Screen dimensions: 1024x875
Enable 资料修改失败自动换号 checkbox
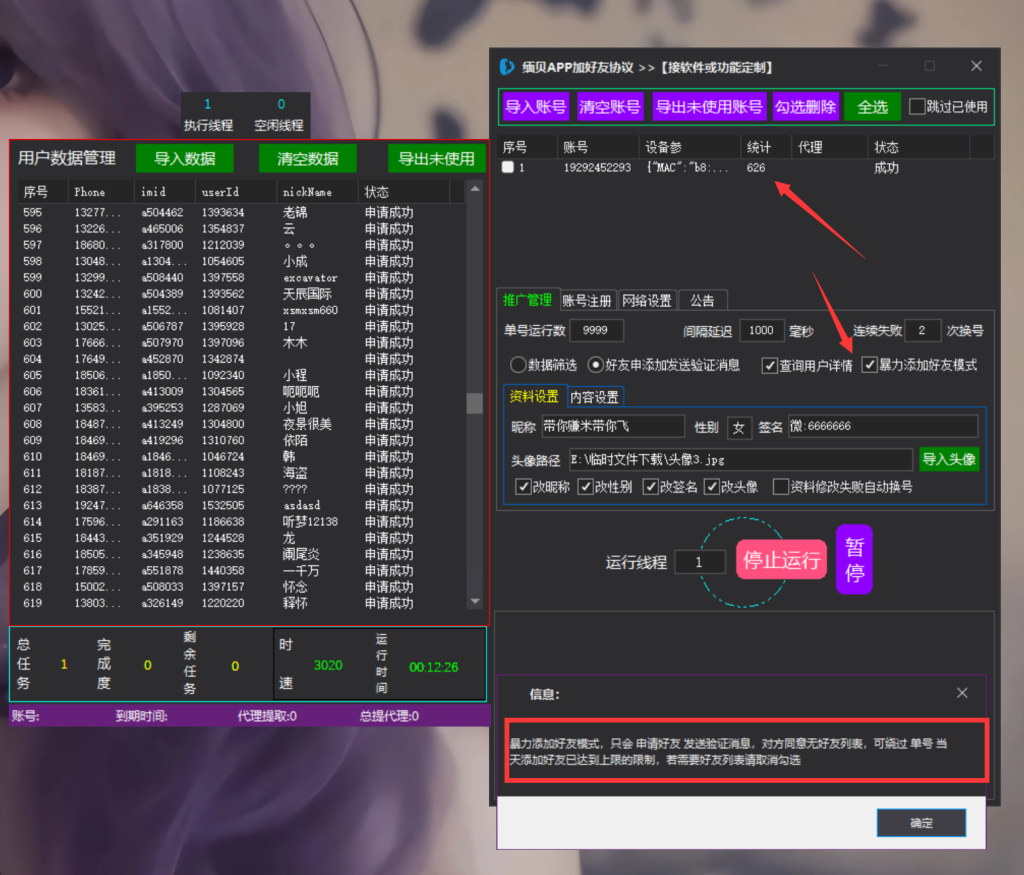point(781,487)
